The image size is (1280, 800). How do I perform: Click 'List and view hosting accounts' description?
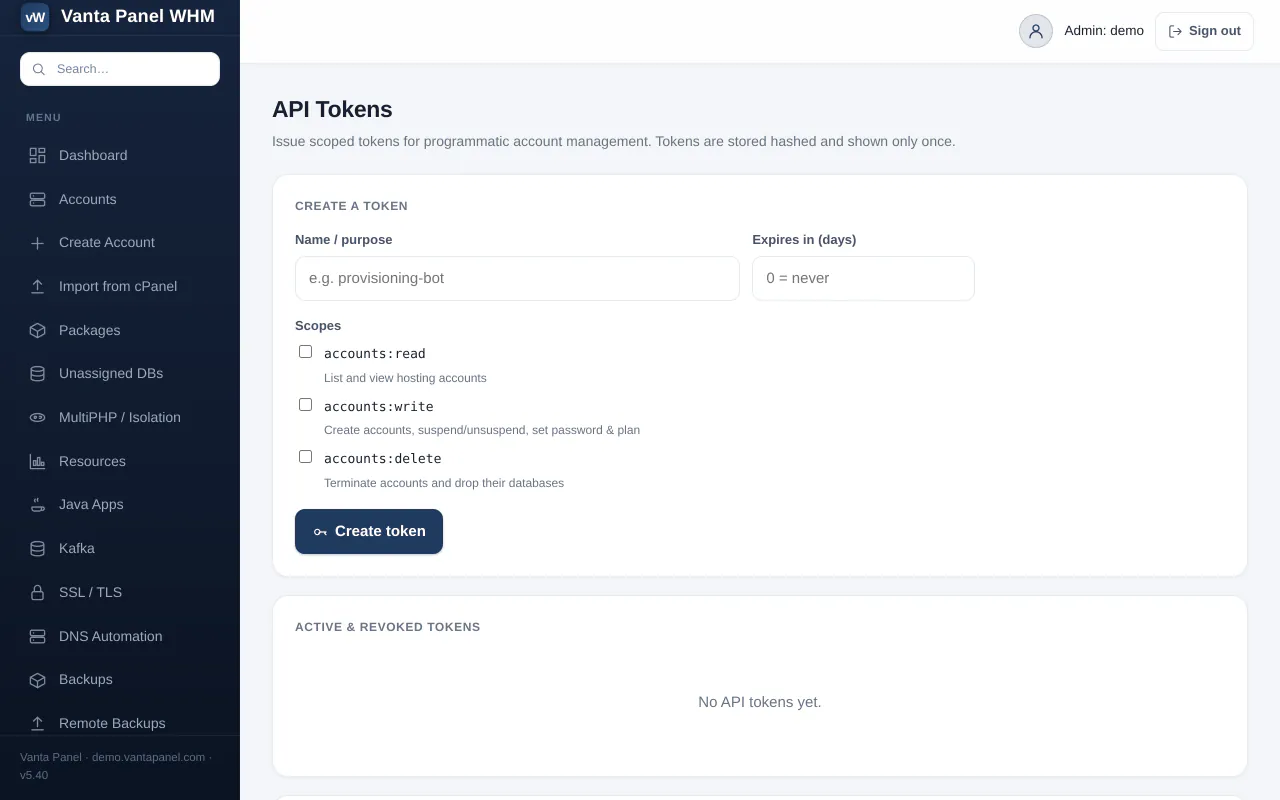pos(405,378)
